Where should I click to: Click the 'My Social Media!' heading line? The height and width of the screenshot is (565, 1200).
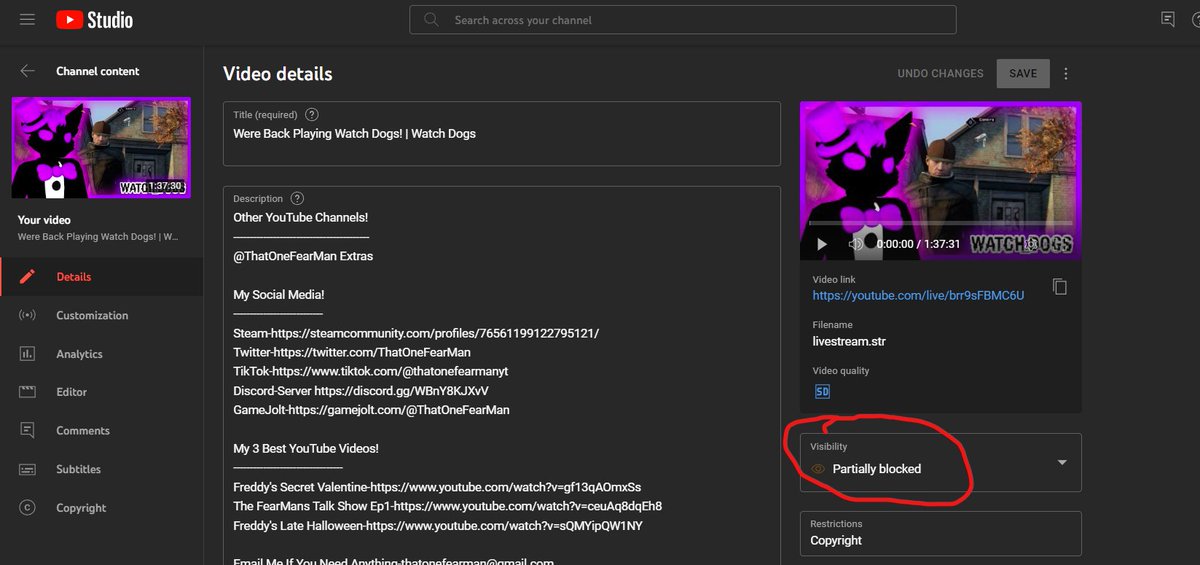tap(279, 295)
